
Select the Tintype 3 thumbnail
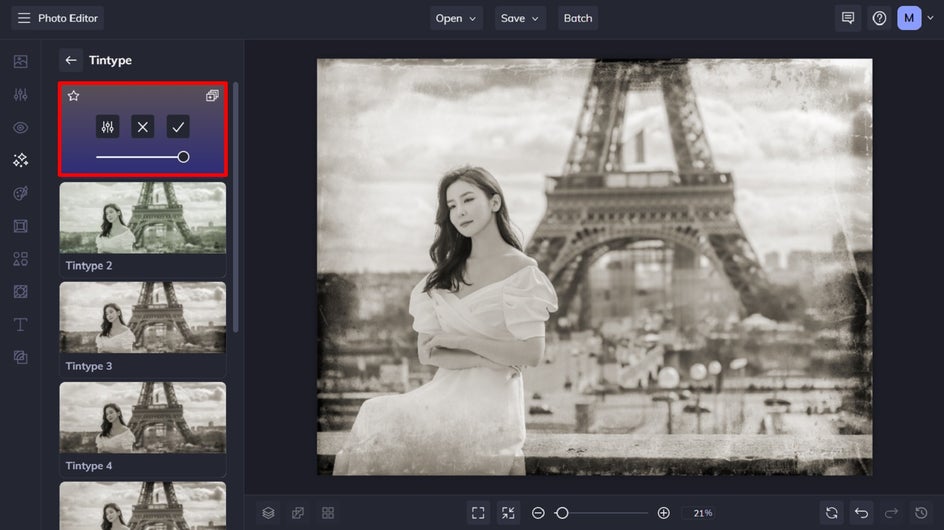tap(143, 317)
